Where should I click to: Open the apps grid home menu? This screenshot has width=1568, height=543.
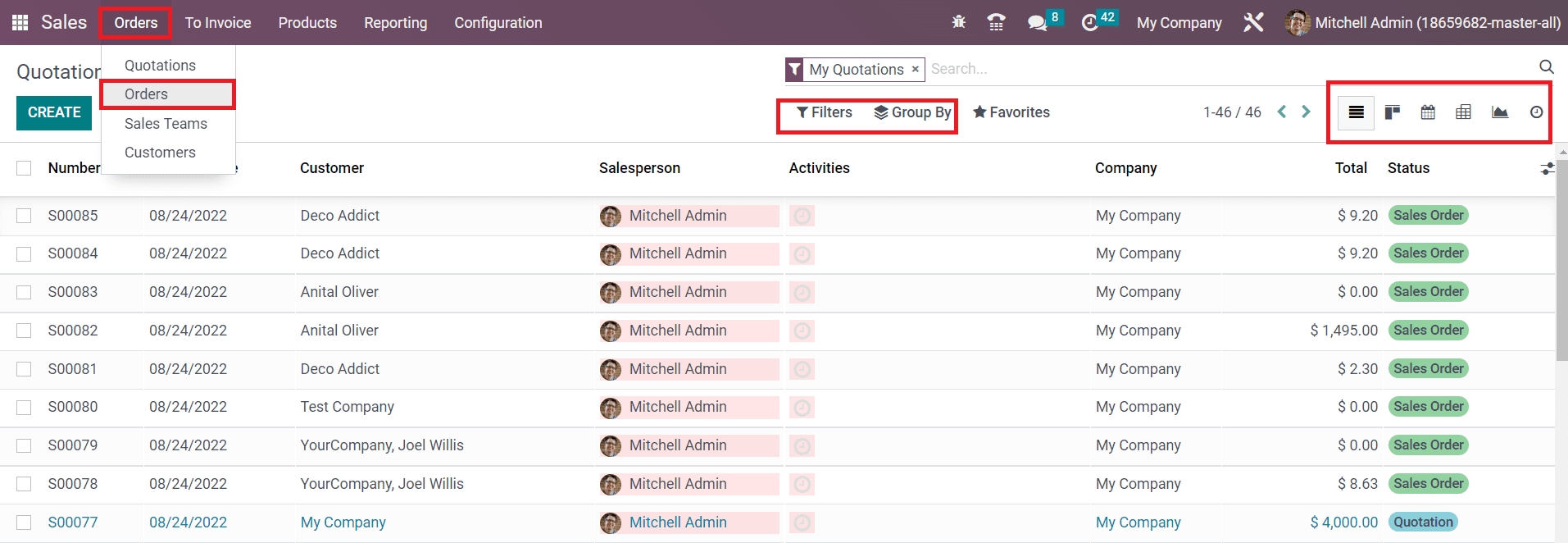(x=20, y=23)
